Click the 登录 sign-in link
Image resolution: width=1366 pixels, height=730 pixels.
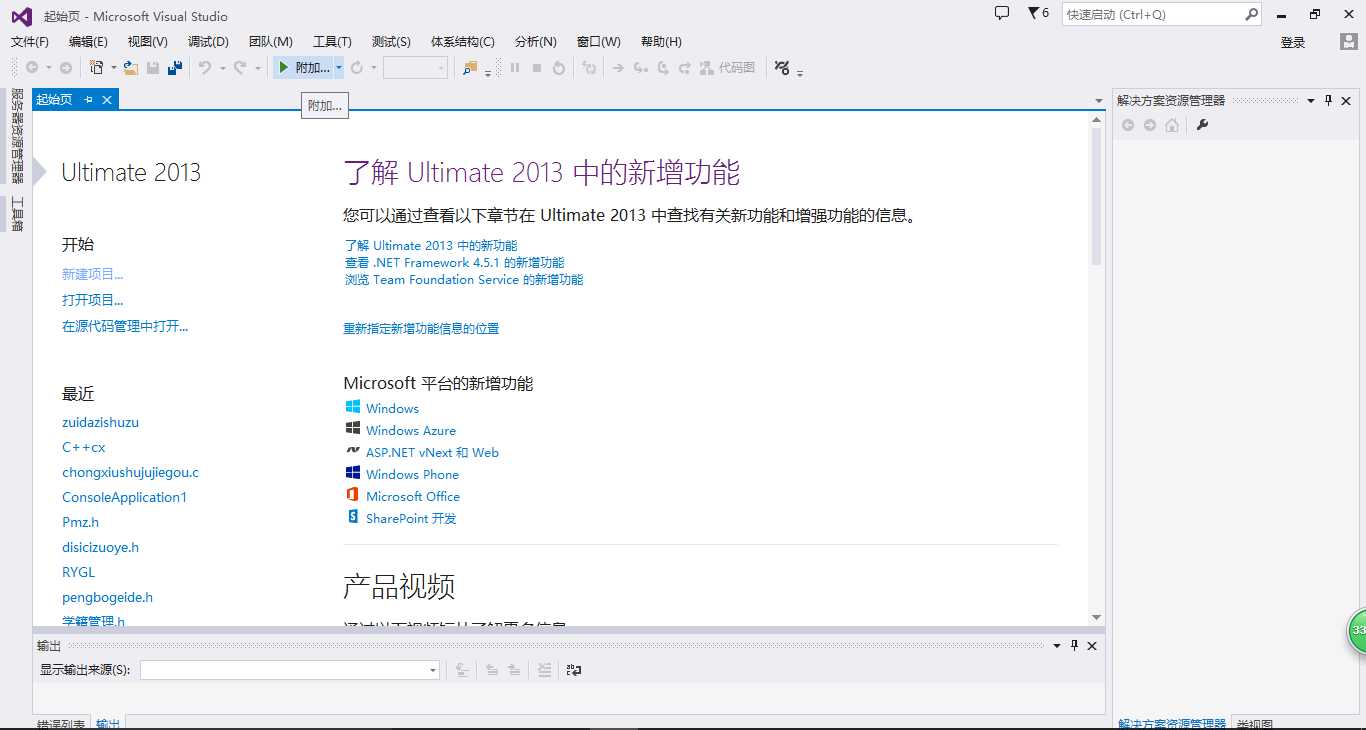[1293, 42]
